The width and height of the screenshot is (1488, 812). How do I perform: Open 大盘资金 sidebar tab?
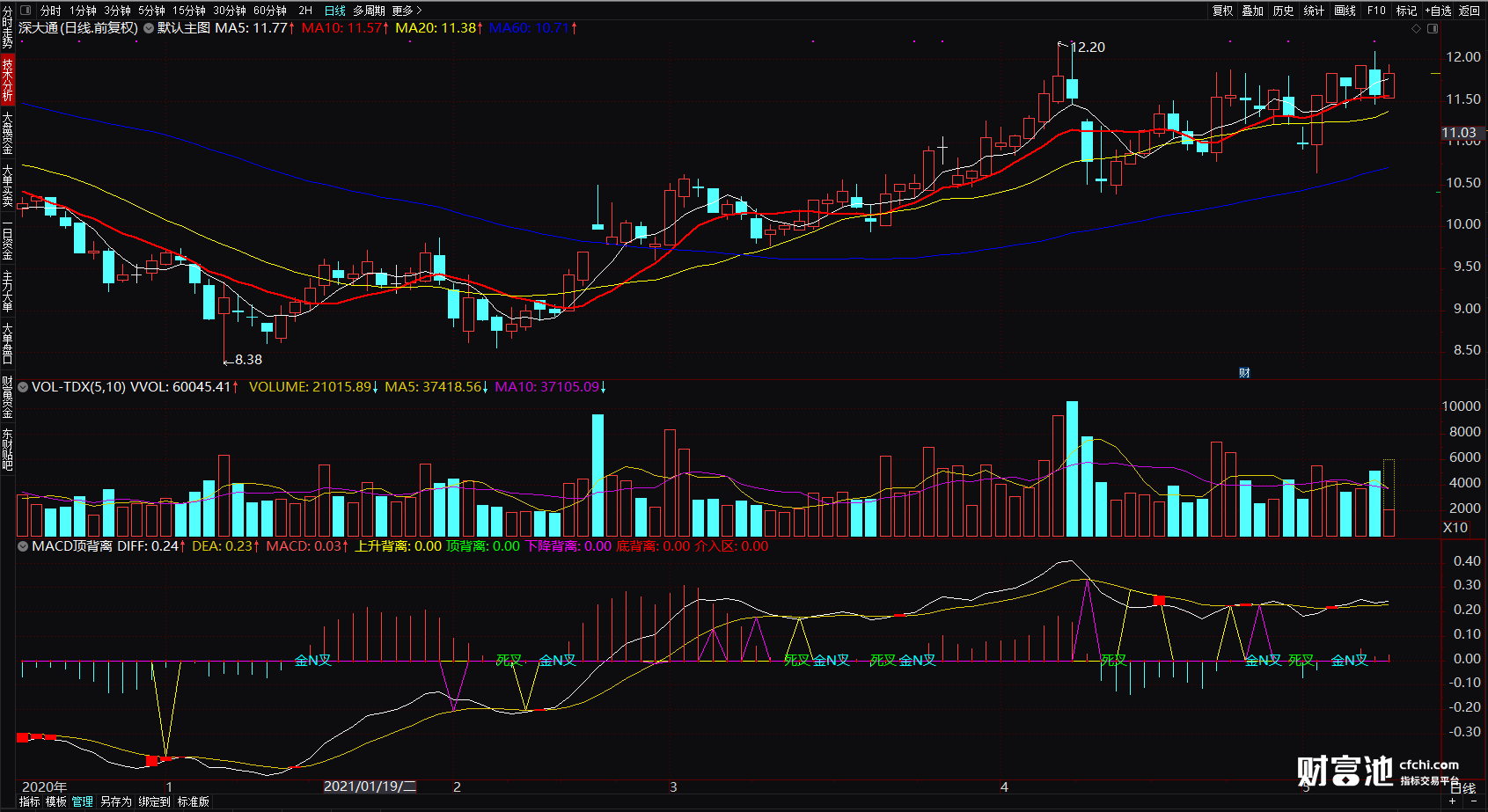7,132
